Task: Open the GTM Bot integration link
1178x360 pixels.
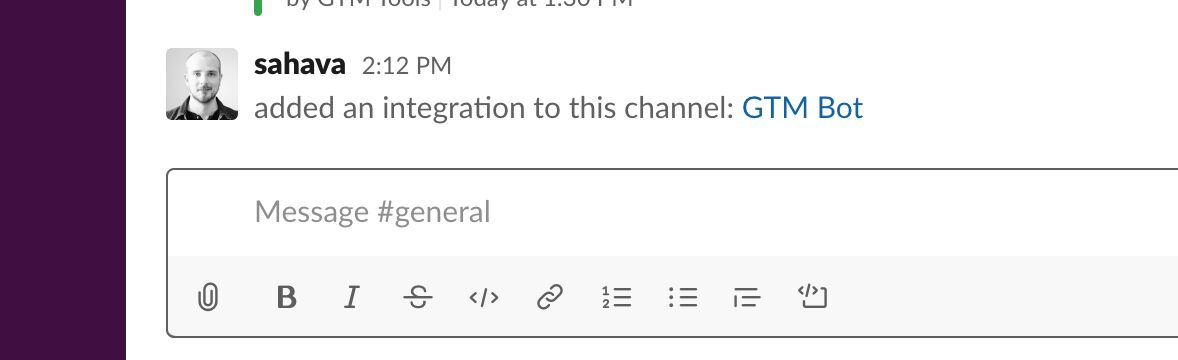Action: point(802,108)
